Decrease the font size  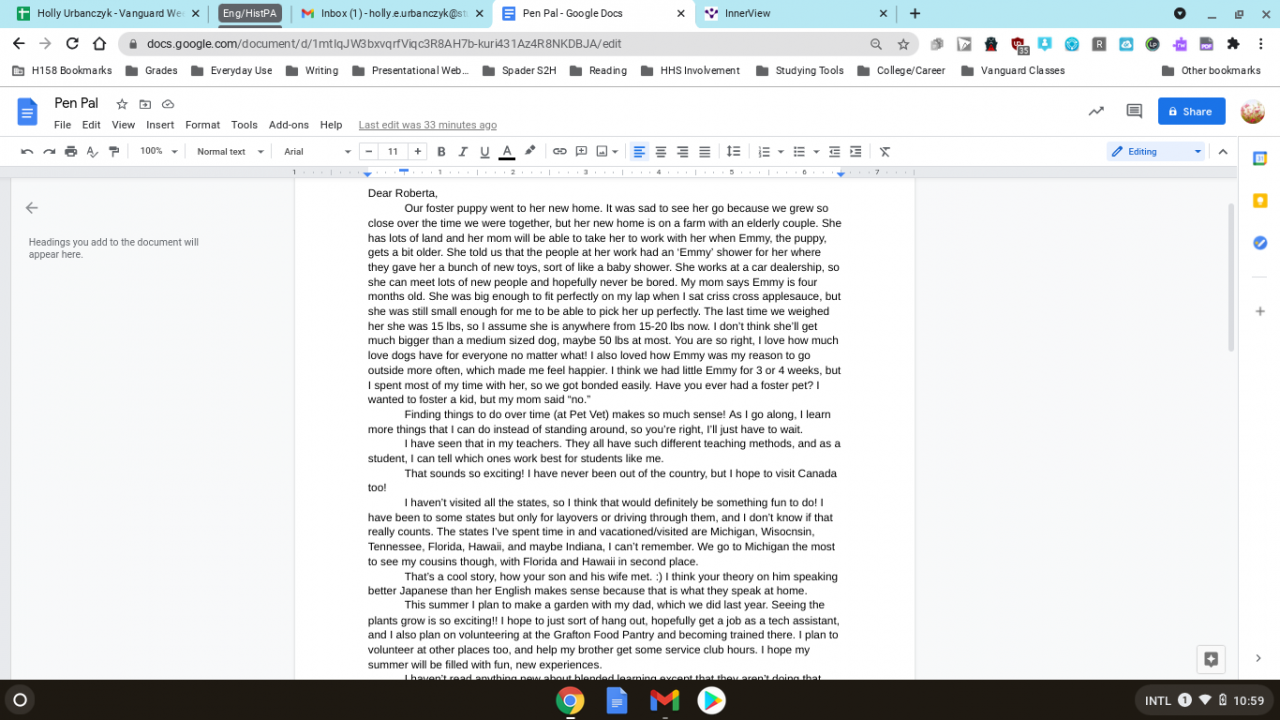[x=368, y=152]
